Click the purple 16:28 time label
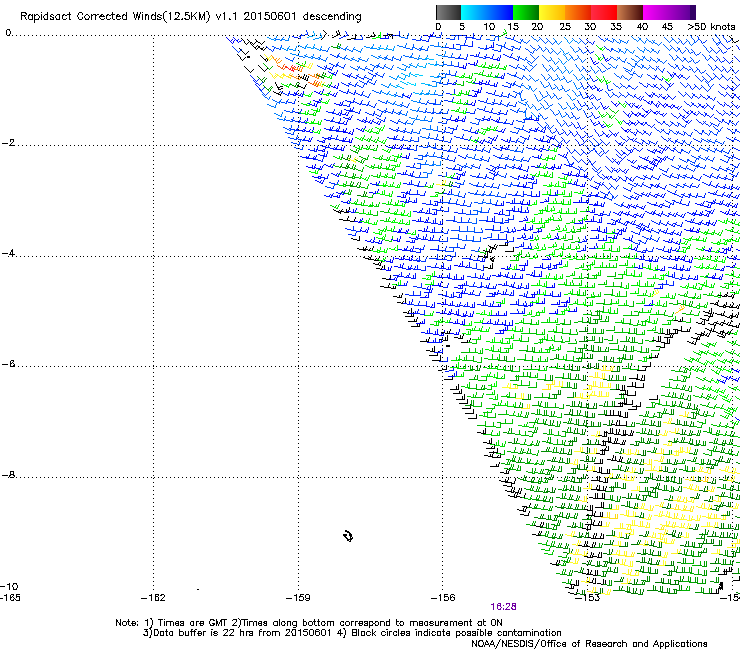740x650 pixels. [503, 607]
